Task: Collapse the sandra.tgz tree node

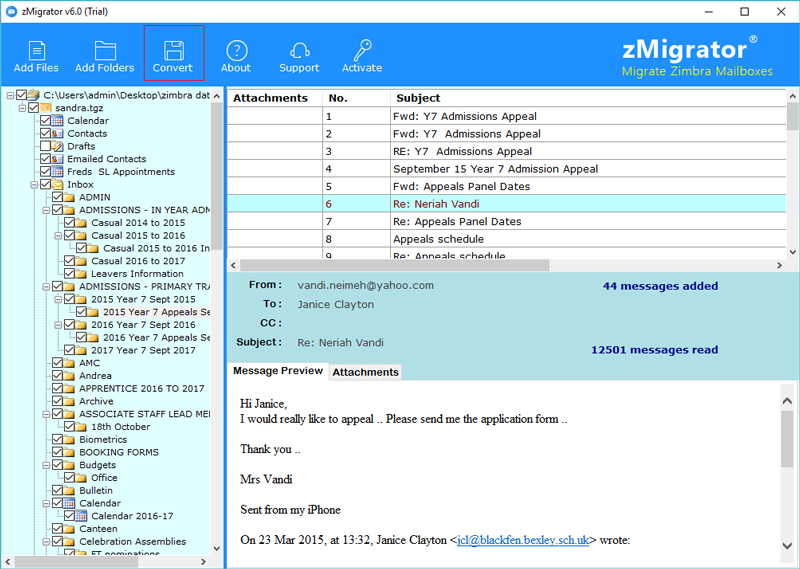Action: click(22, 108)
